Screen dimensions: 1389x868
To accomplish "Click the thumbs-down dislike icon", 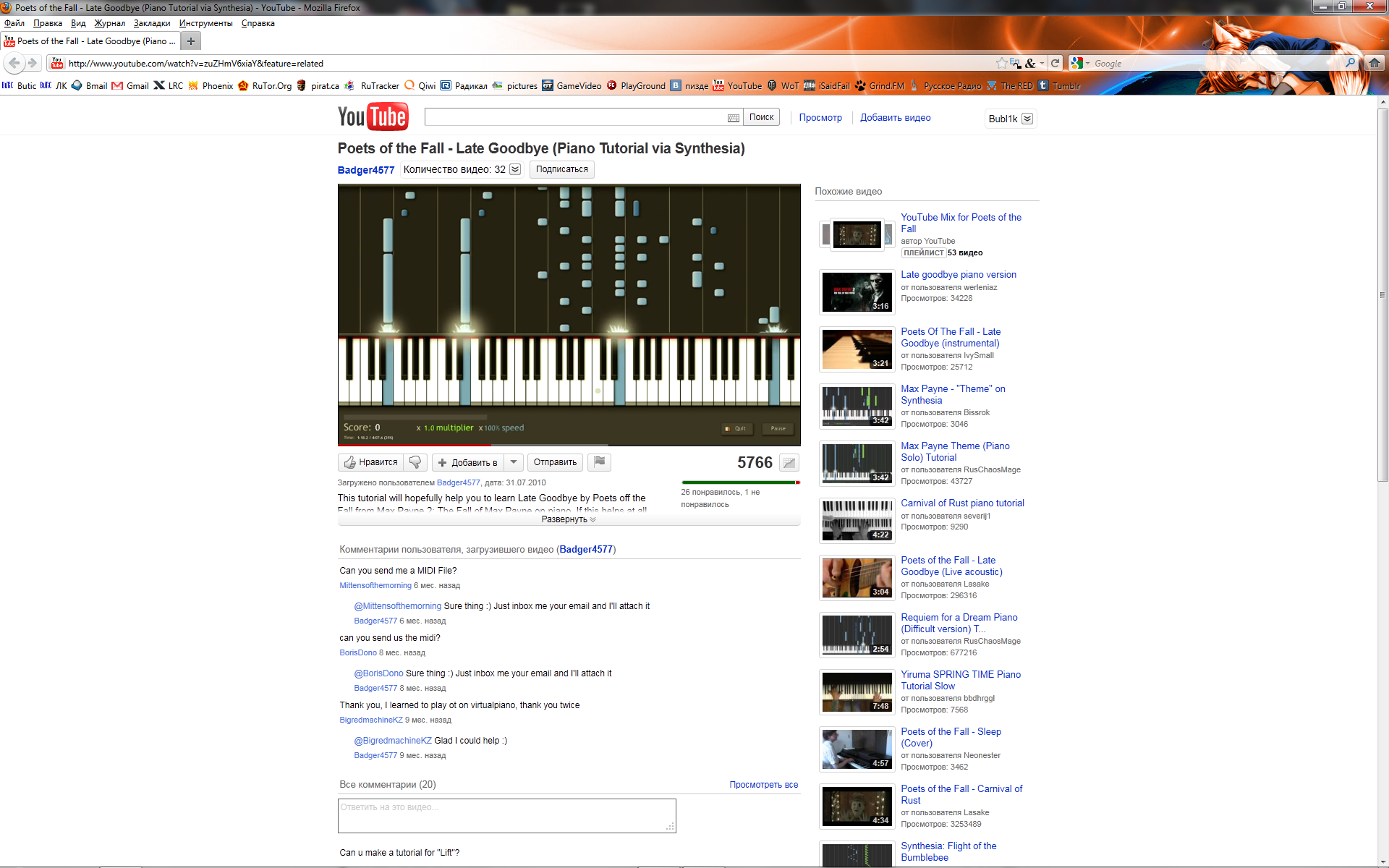I will (415, 462).
